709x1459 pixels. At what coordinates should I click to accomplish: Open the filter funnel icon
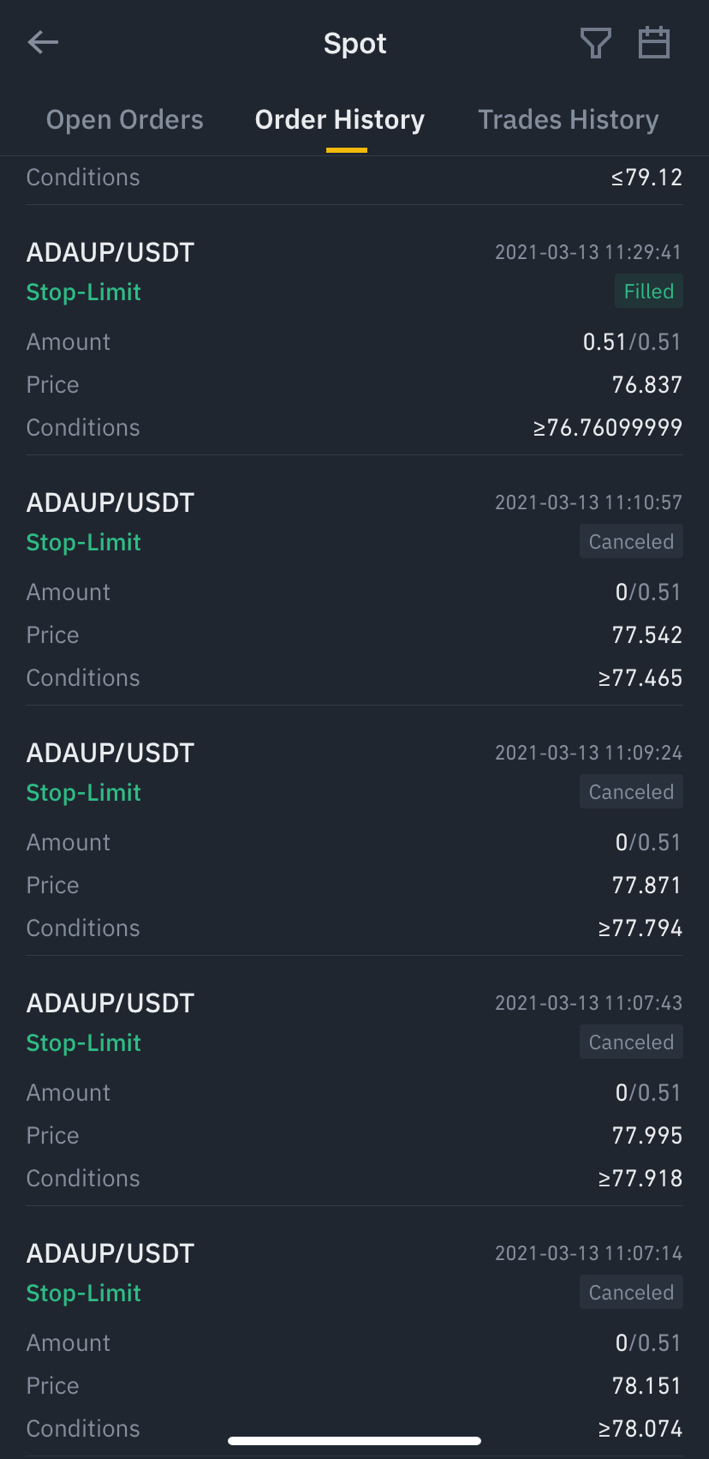tap(595, 43)
